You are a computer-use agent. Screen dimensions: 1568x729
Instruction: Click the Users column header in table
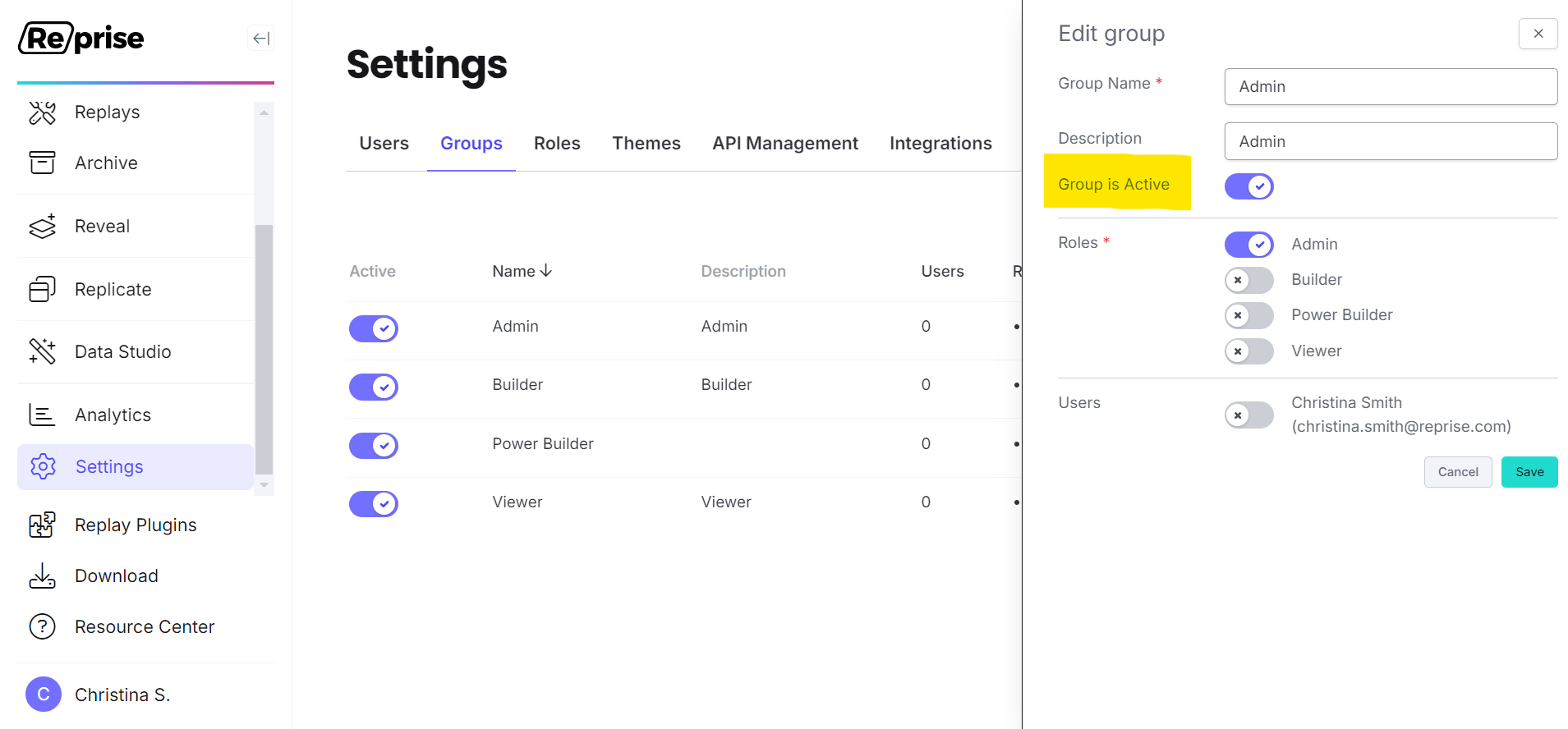942,271
